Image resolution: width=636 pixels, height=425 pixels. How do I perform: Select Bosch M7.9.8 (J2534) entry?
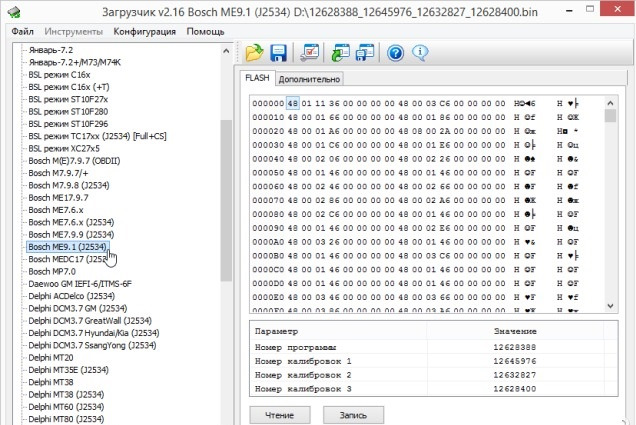(69, 185)
